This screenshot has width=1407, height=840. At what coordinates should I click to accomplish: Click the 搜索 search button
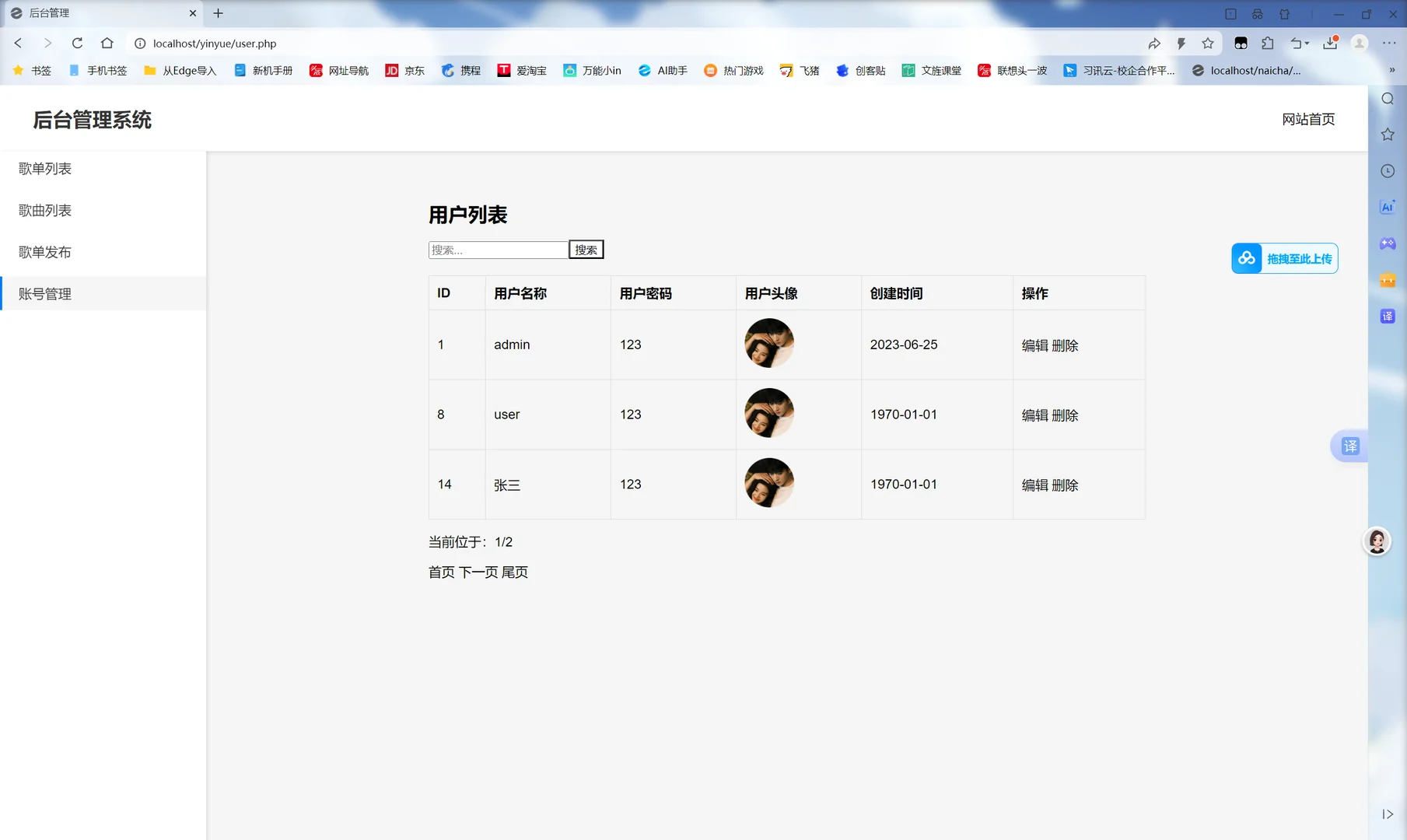[586, 249]
